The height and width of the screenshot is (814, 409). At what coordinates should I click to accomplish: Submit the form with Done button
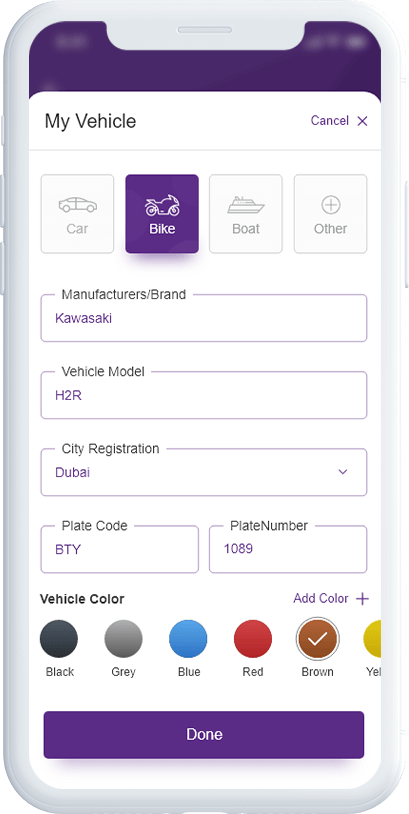click(x=203, y=735)
